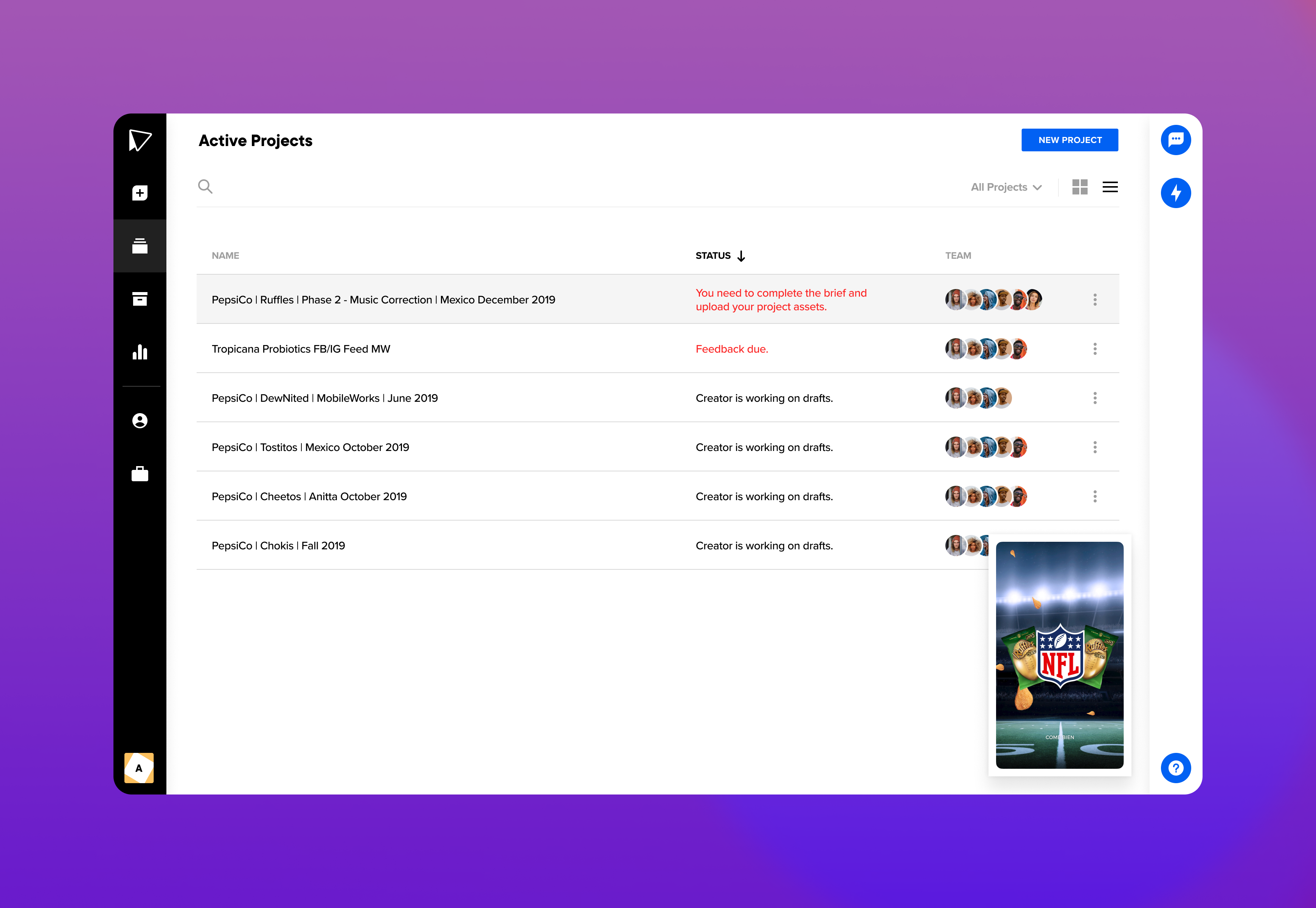Click the 'Feedback due.' status
This screenshot has width=1316, height=908.
(732, 349)
